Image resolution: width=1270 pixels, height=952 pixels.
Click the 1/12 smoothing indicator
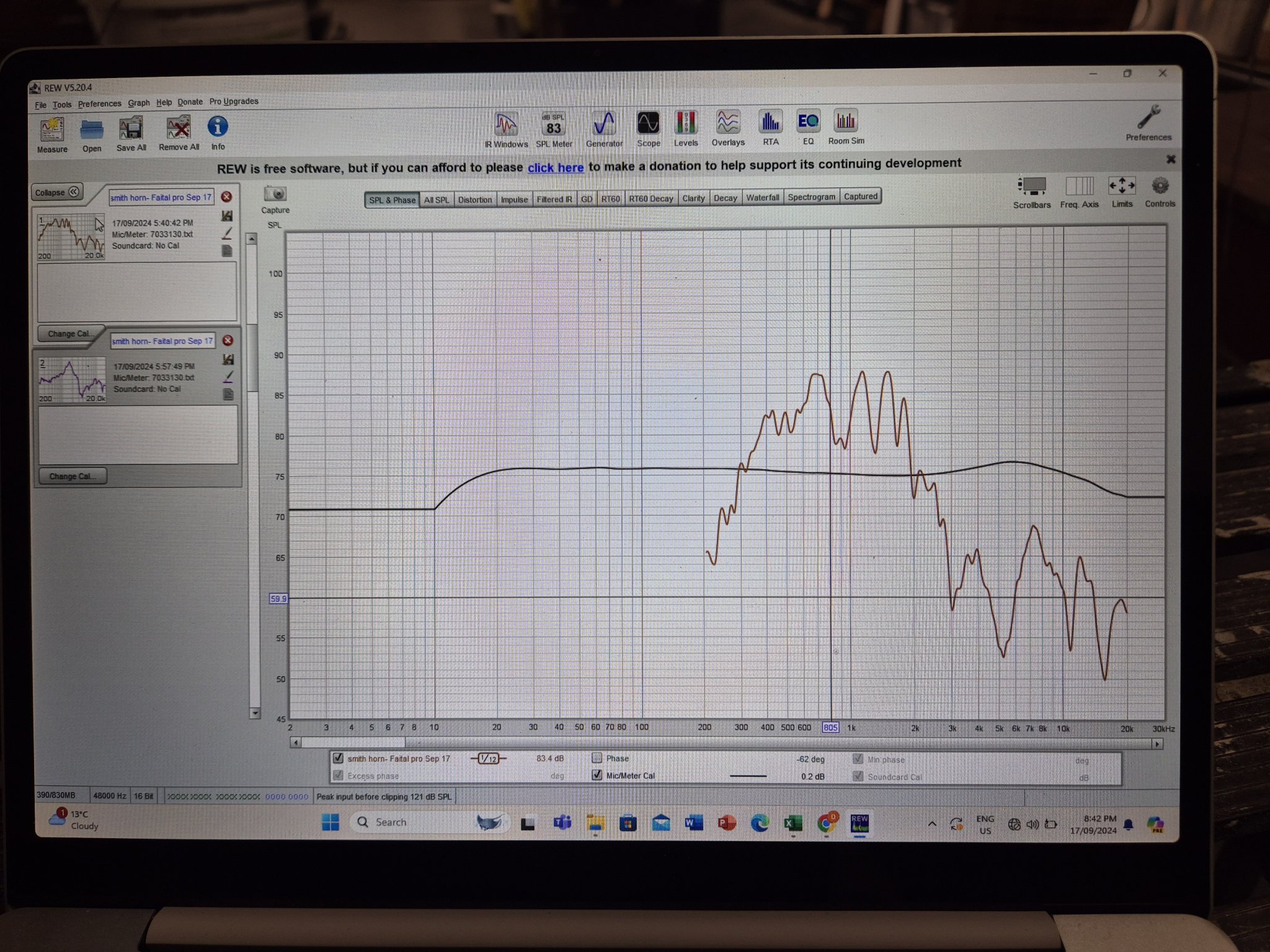pos(488,759)
